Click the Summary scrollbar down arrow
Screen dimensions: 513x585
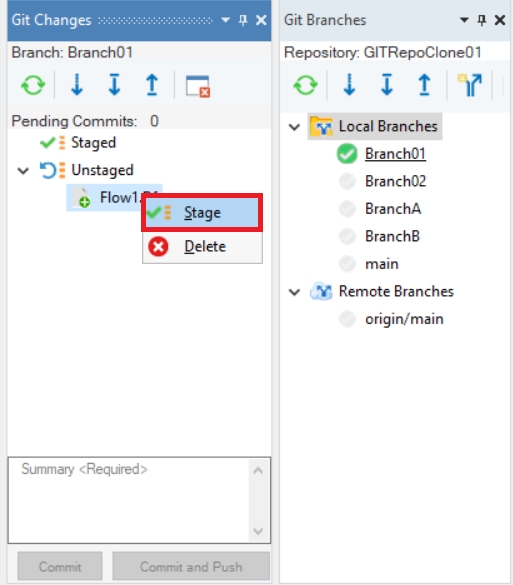tap(258, 531)
